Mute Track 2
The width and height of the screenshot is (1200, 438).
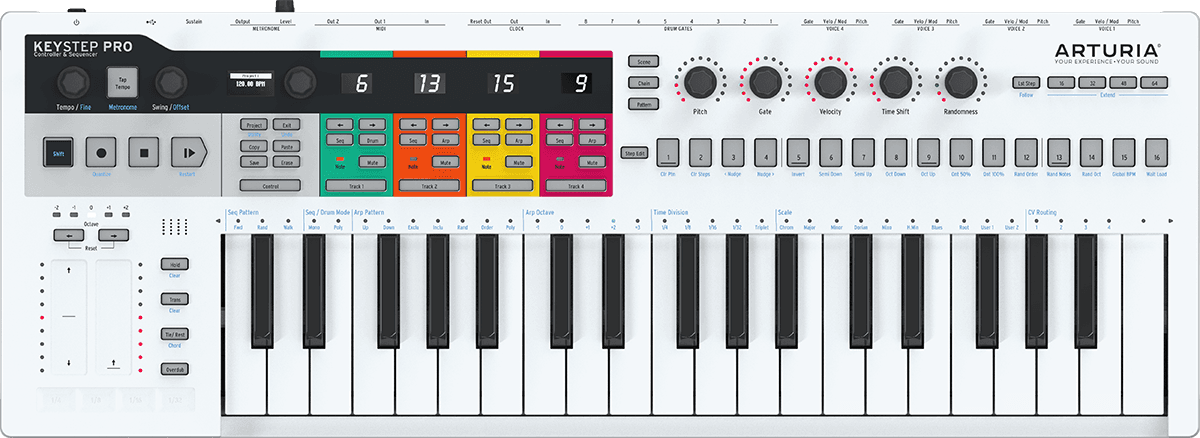click(x=444, y=161)
